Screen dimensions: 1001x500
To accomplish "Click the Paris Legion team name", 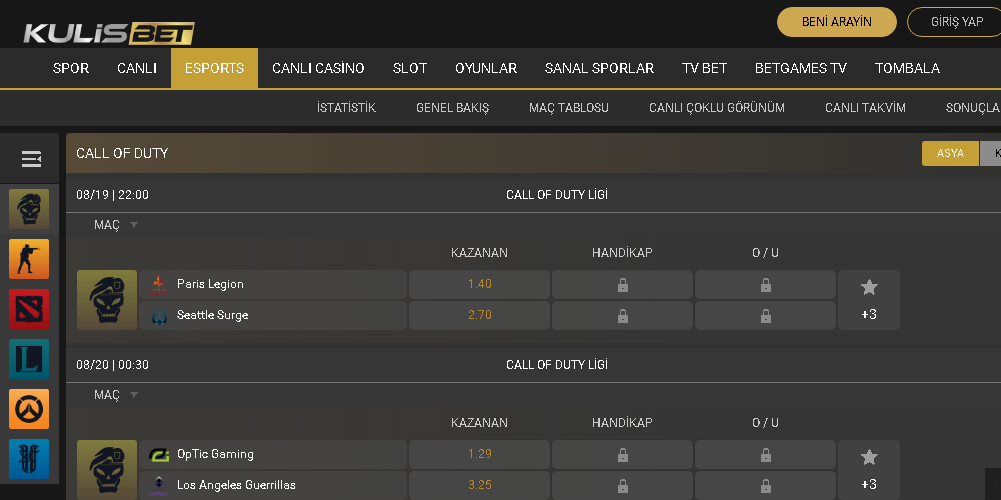I will tap(210, 284).
